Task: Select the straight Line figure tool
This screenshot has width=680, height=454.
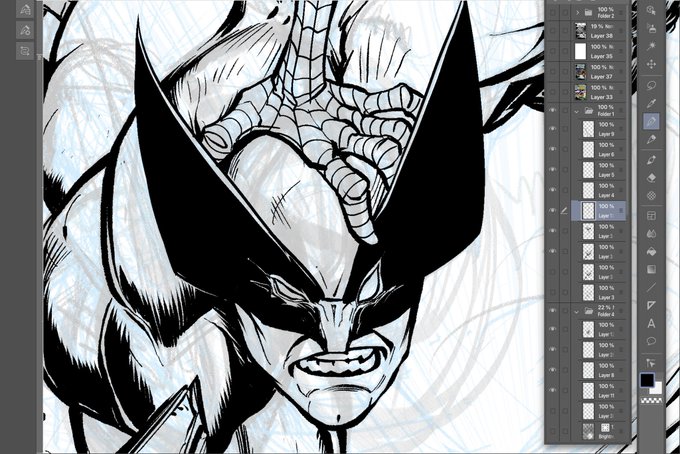Action: (x=651, y=287)
